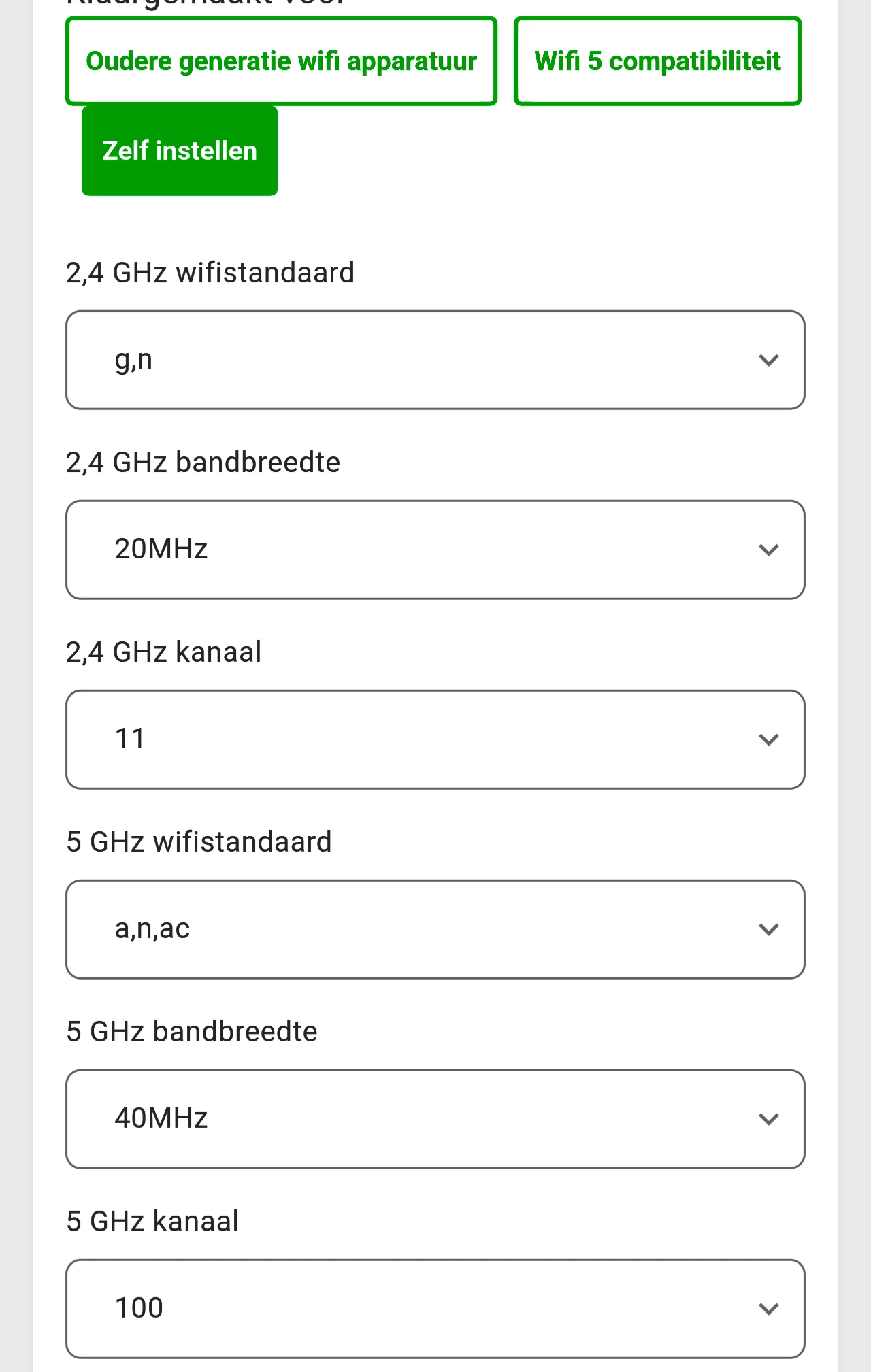Click the '5 GHz kanaal' label
Image resolution: width=871 pixels, height=1372 pixels.
pyautogui.click(x=152, y=1222)
